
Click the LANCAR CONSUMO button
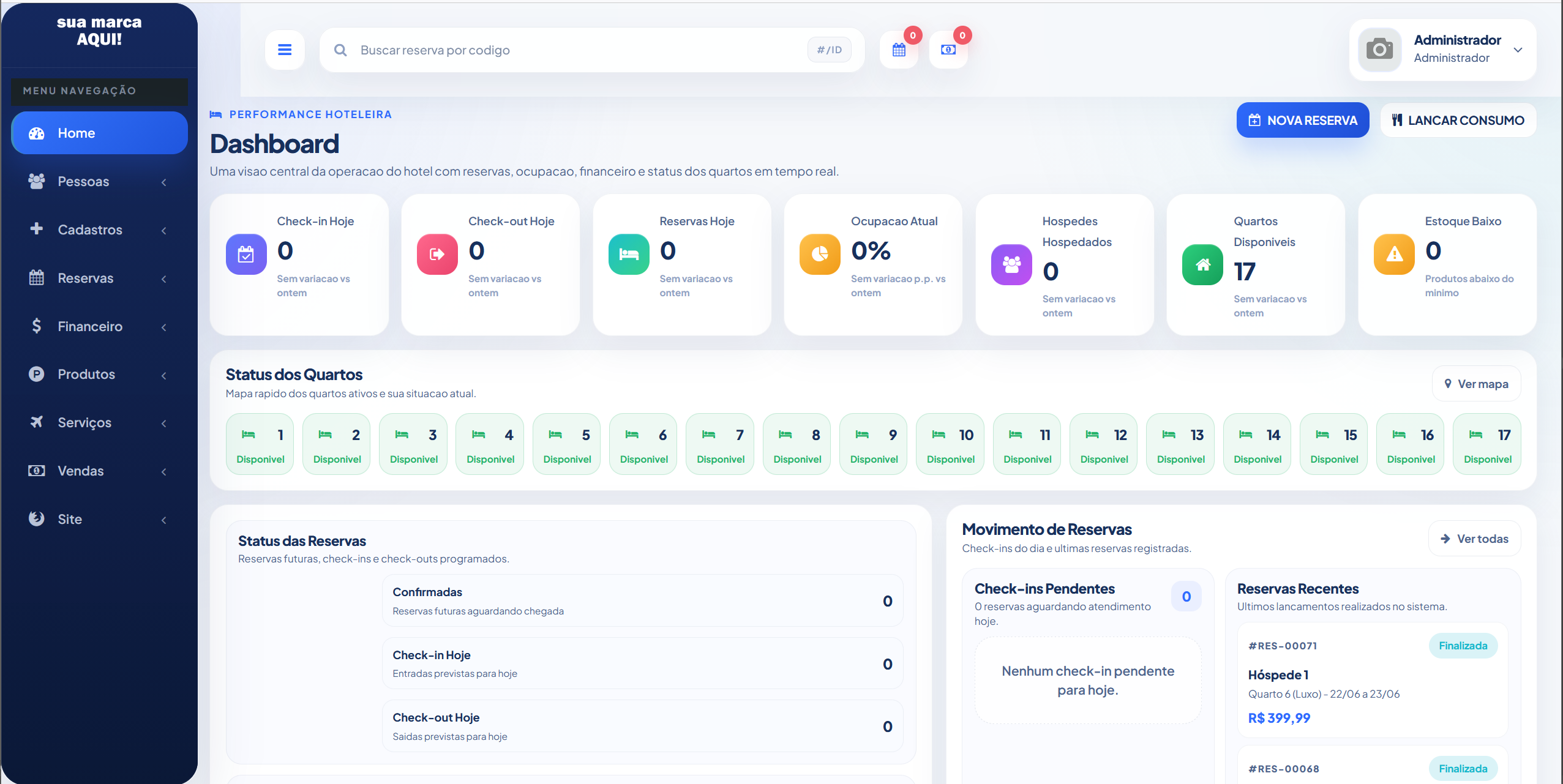click(x=1458, y=120)
